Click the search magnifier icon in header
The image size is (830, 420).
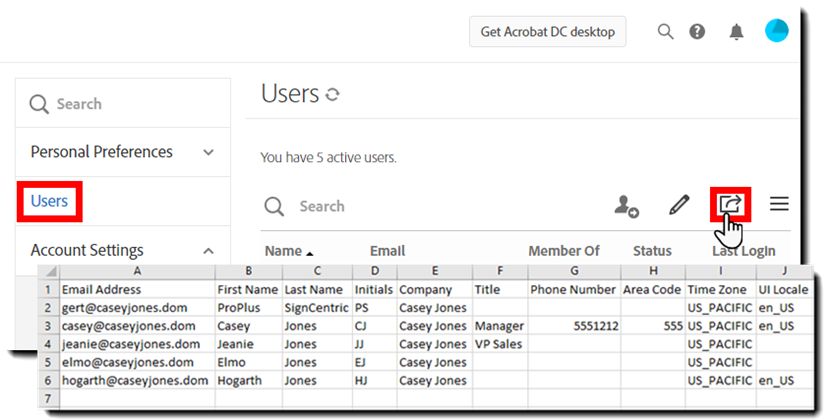(665, 32)
